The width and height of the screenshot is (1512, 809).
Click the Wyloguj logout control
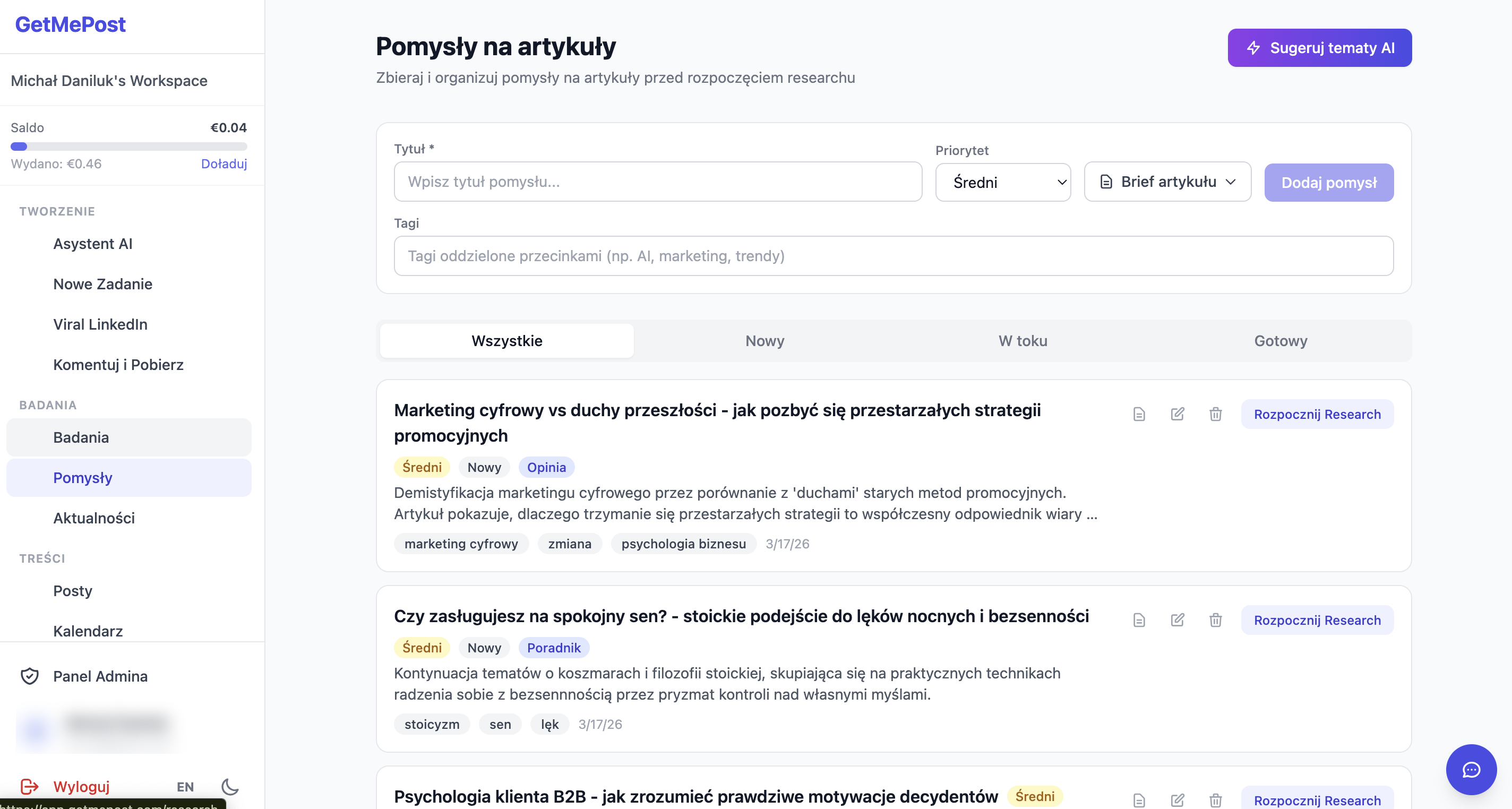click(x=81, y=787)
